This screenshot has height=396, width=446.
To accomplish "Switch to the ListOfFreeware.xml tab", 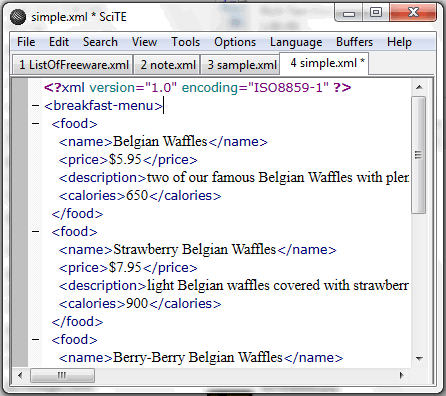I will pos(73,65).
